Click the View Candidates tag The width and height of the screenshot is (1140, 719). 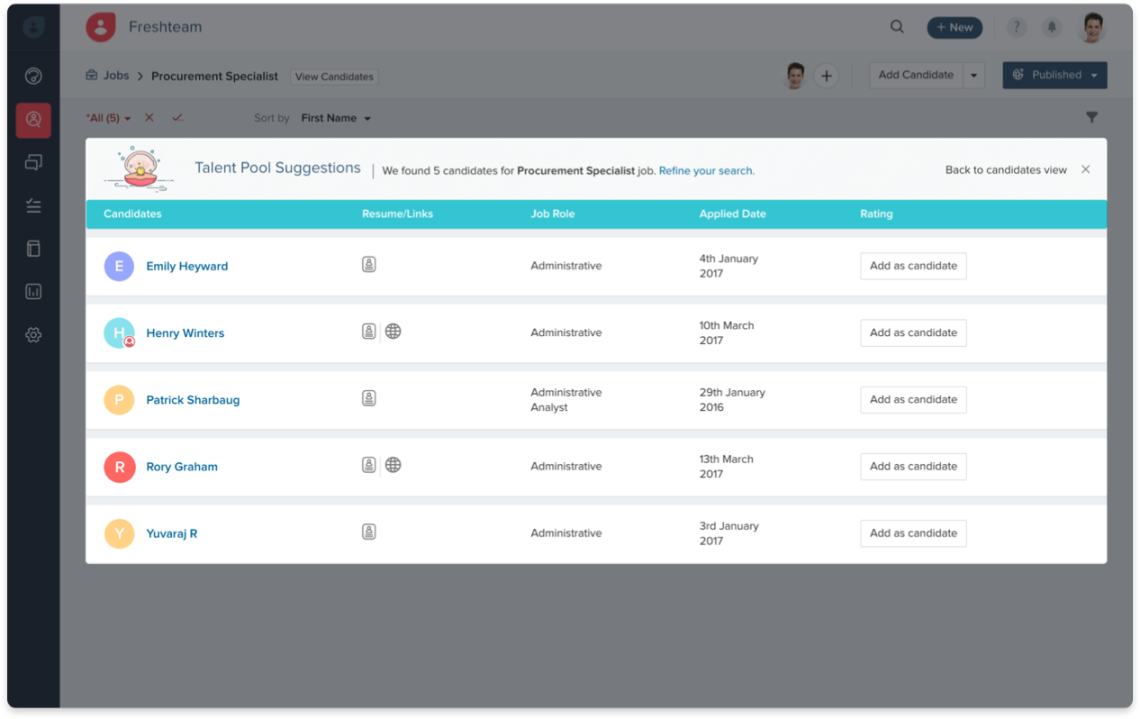point(334,76)
